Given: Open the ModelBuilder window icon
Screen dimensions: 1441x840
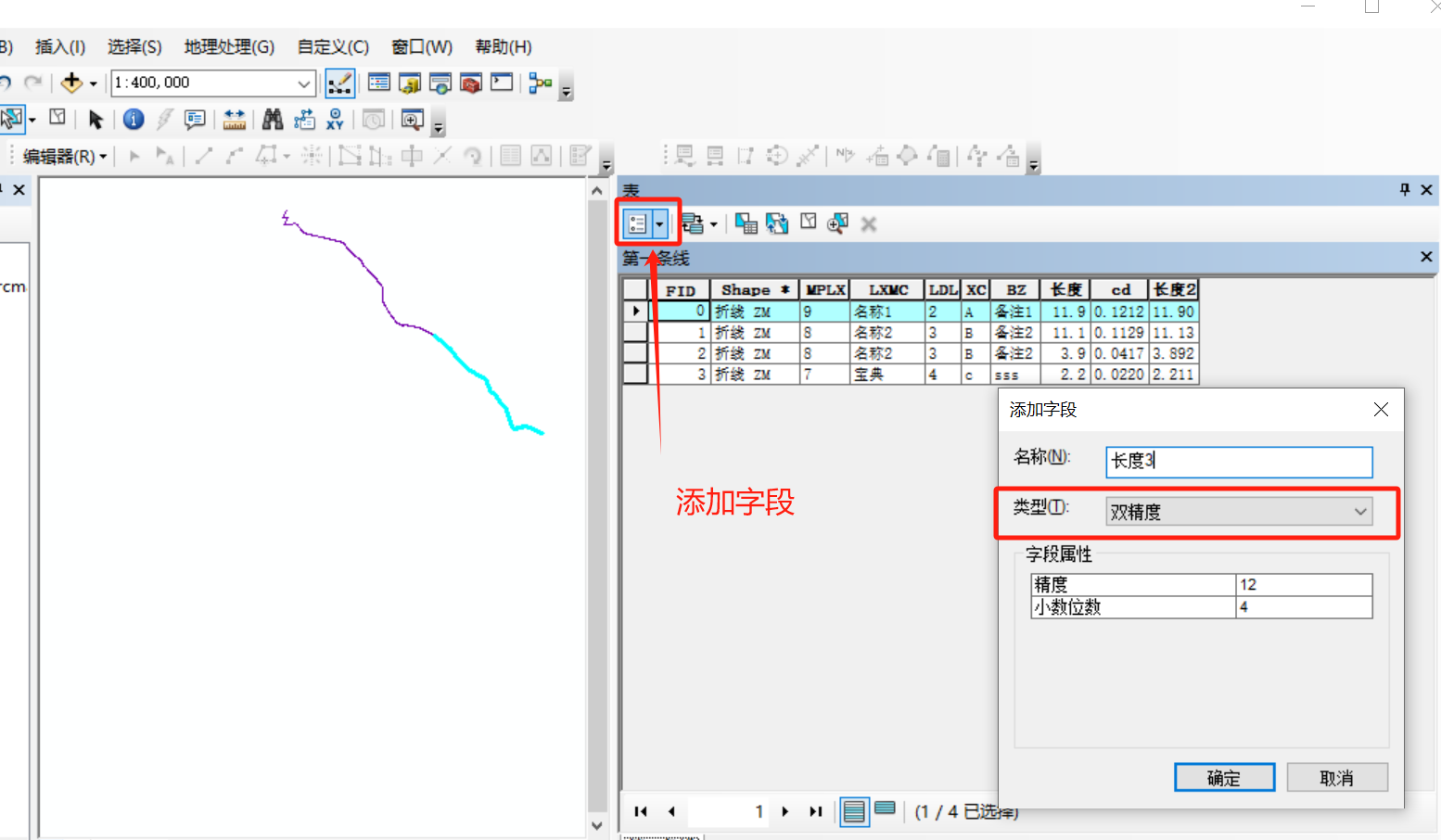Looking at the screenshot, I should 540,83.
